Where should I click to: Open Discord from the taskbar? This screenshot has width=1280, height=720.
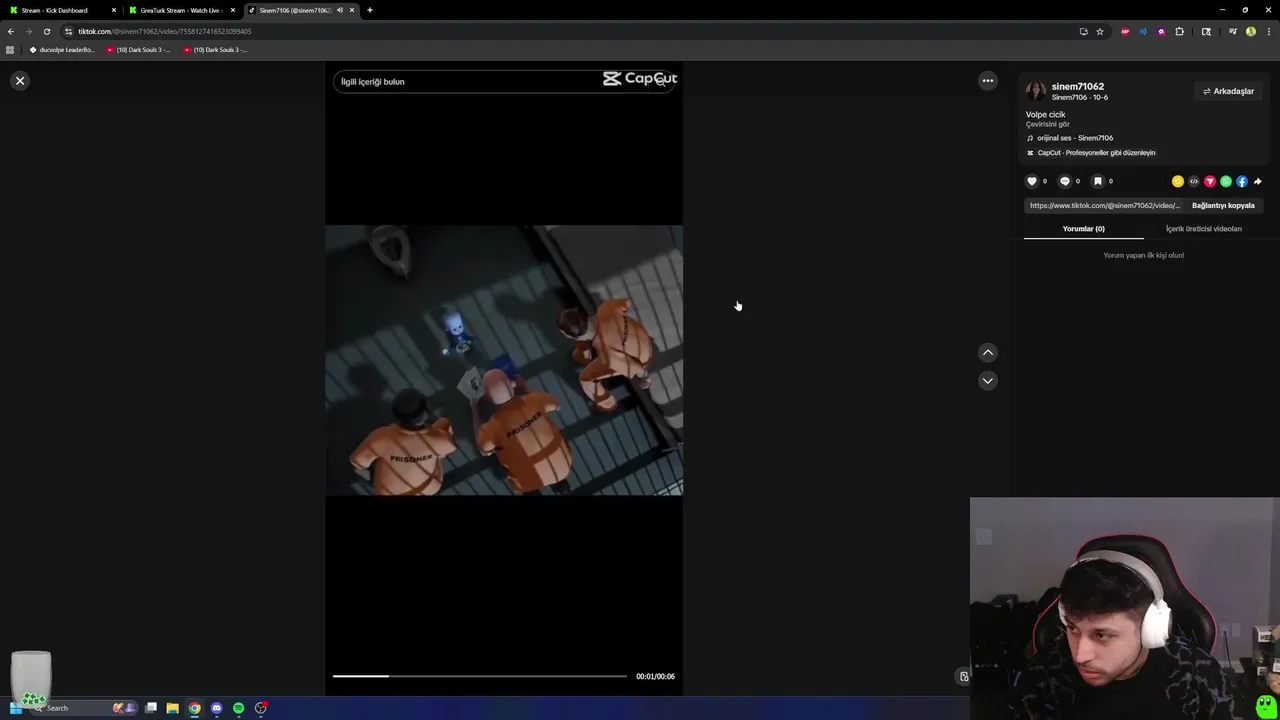tap(217, 708)
